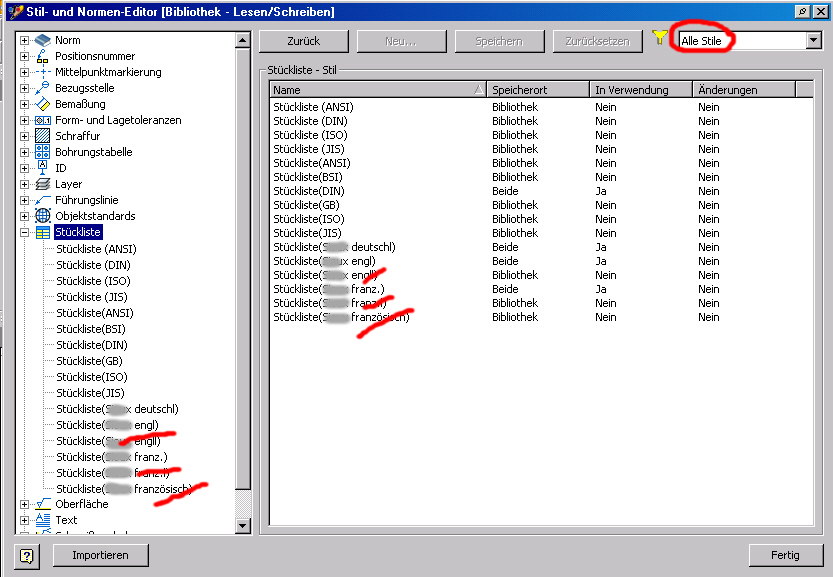Click the Form- und Lagetoleranzen icon
Viewport: 833px width, 577px height.
click(42, 121)
